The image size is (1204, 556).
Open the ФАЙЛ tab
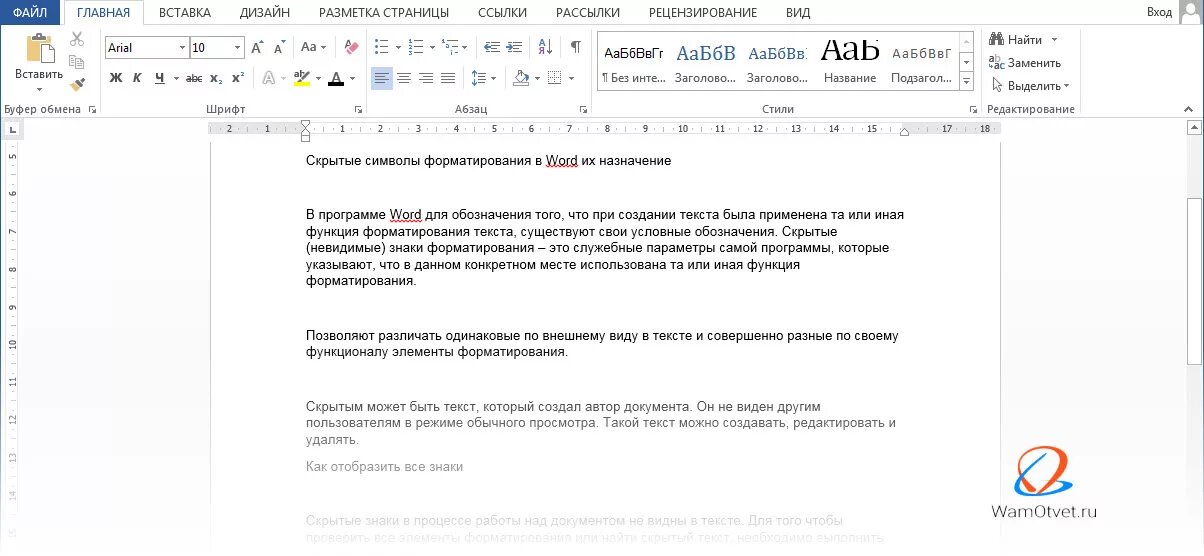pyautogui.click(x=30, y=12)
